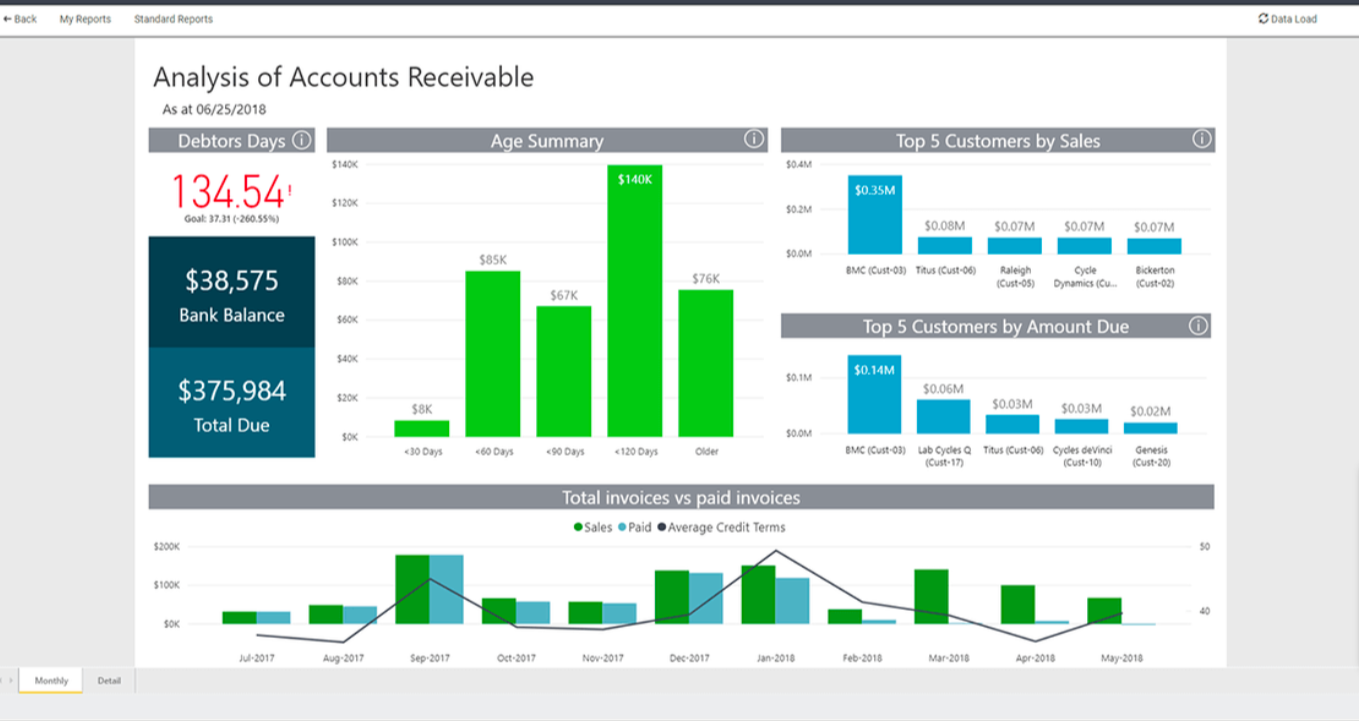Switch to the Detail tab
This screenshot has width=1359, height=721.
tap(109, 681)
